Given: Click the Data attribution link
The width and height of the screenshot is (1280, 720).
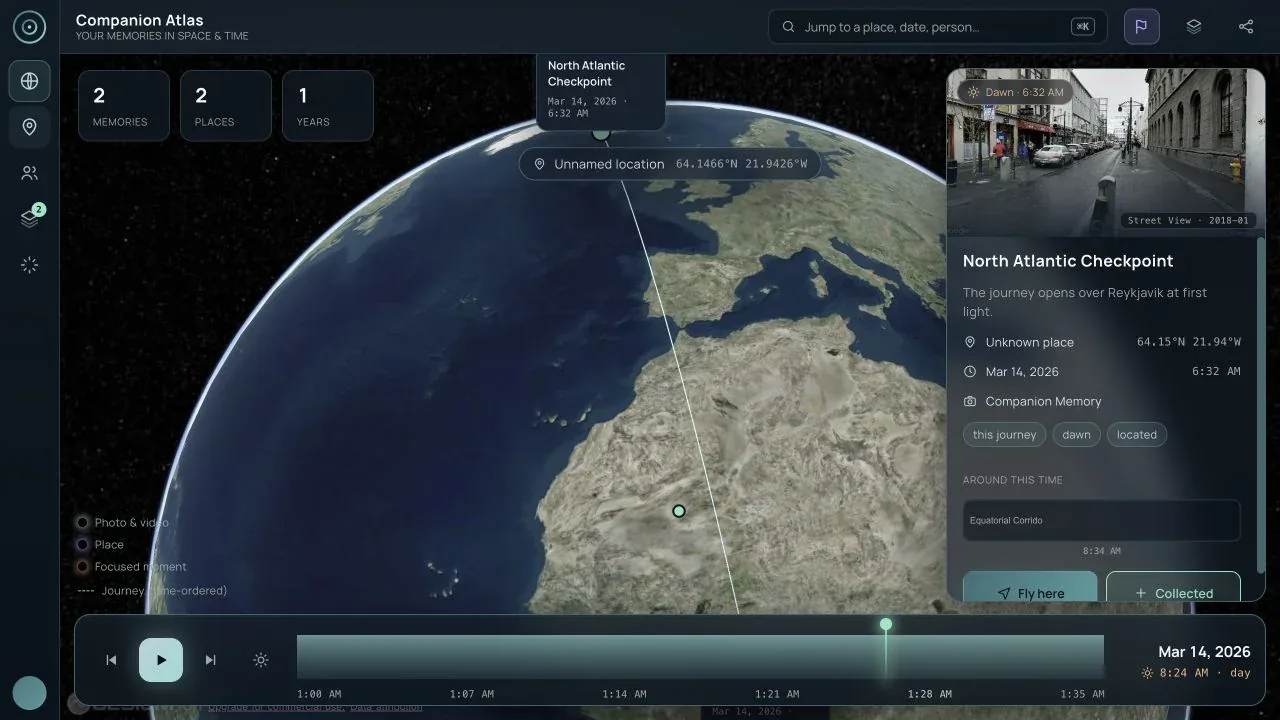Looking at the screenshot, I should 386,707.
